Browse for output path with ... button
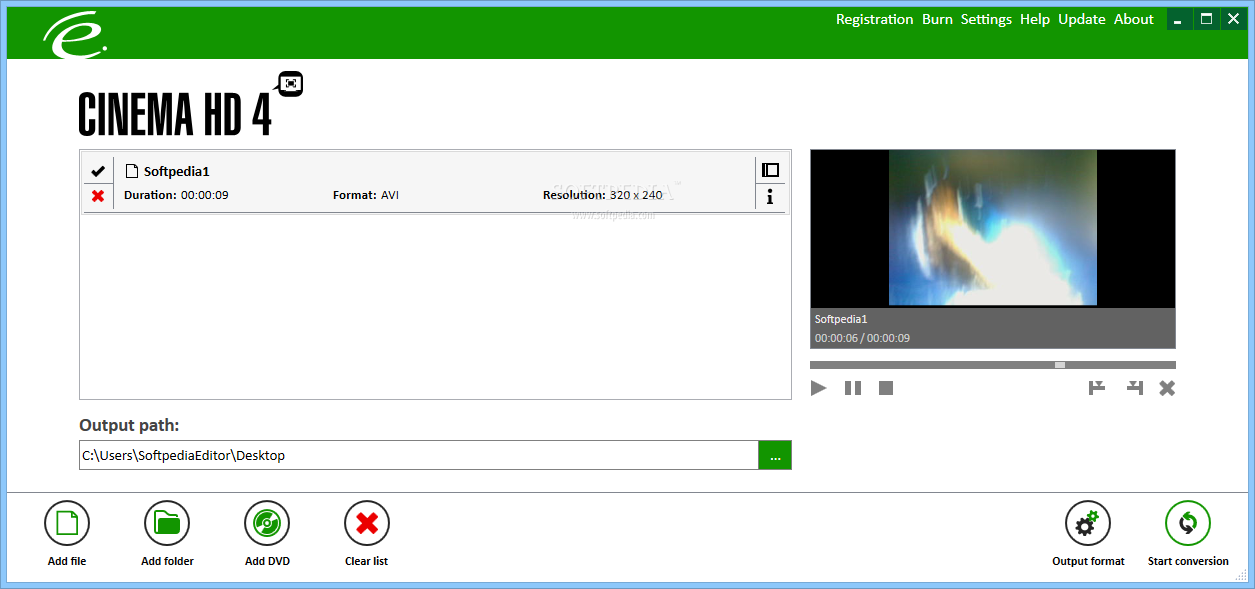 pyautogui.click(x=776, y=455)
